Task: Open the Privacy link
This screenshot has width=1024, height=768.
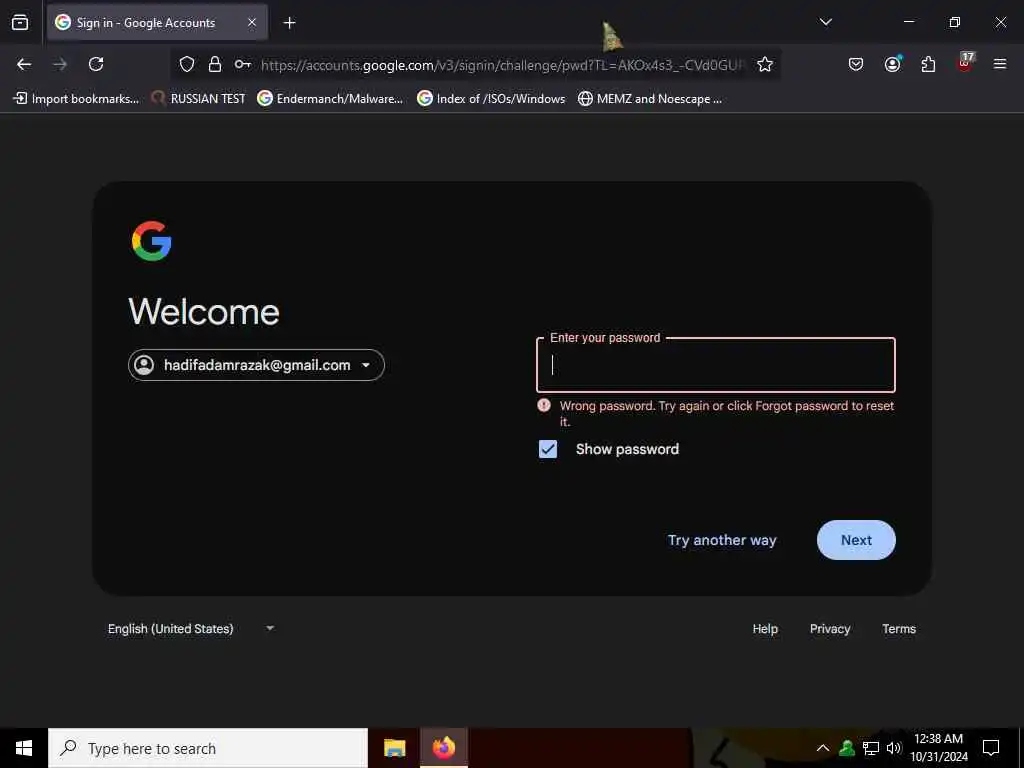Action: [830, 628]
